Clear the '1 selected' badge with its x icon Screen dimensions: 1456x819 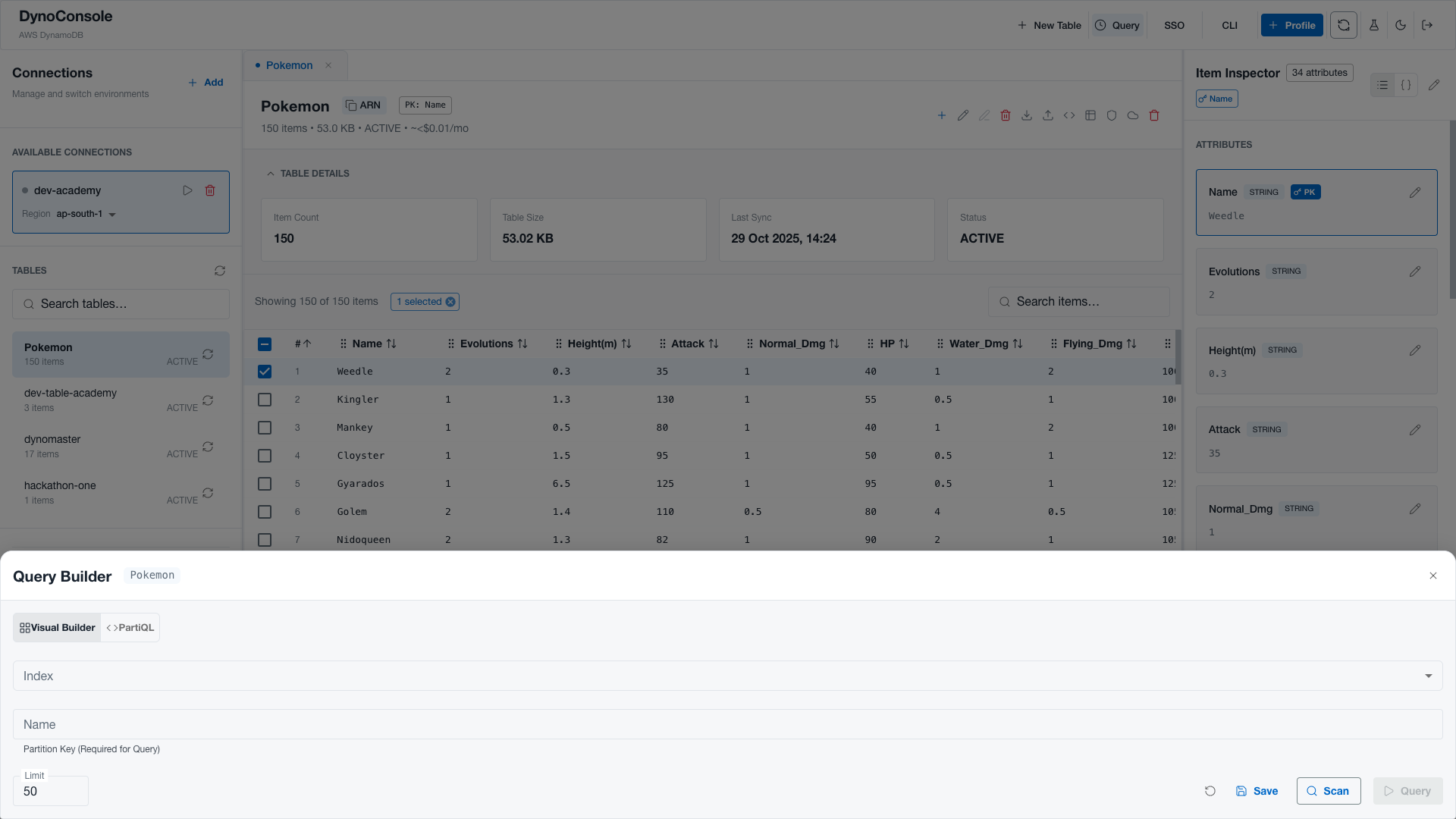[450, 302]
